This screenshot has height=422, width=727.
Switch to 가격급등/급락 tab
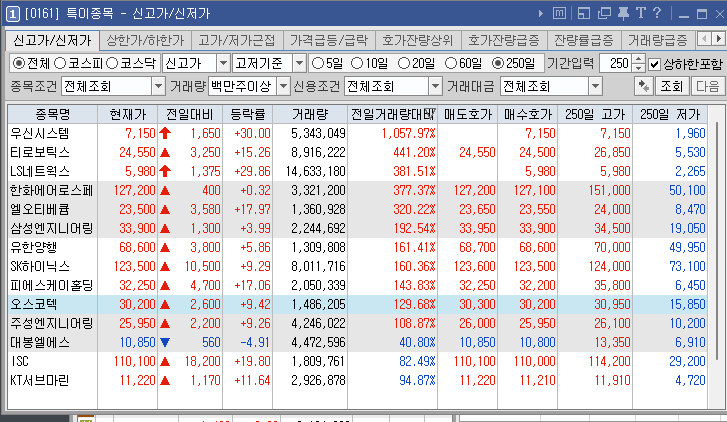point(329,40)
